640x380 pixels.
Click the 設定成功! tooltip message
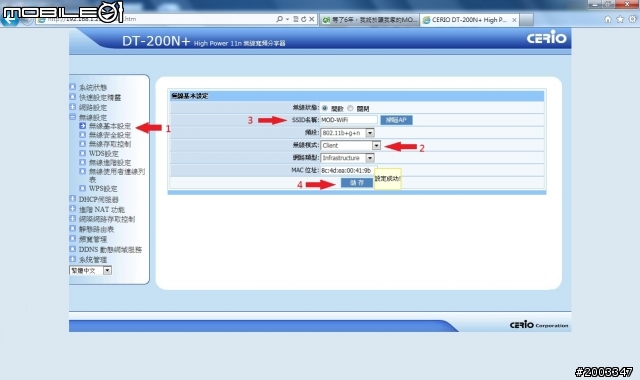pyautogui.click(x=388, y=179)
